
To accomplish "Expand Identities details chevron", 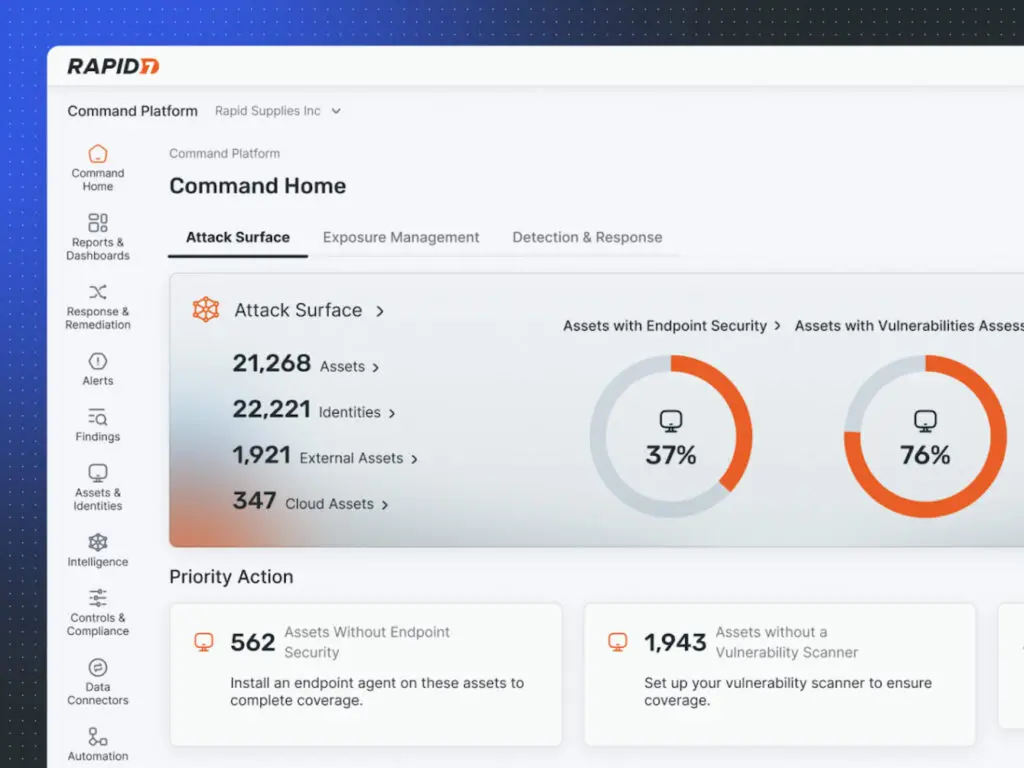I will tap(392, 412).
